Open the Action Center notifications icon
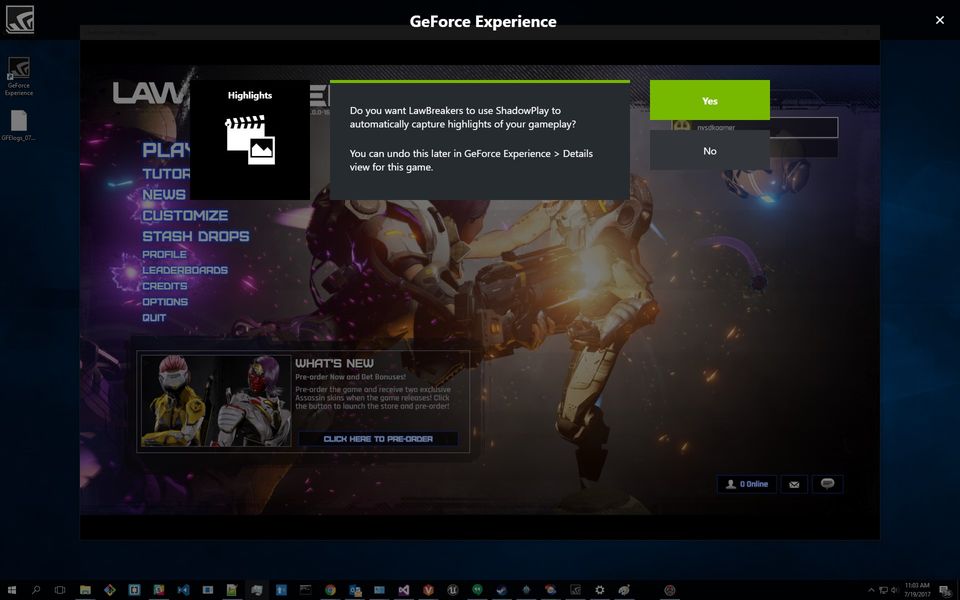This screenshot has height=600, width=960. (945, 590)
